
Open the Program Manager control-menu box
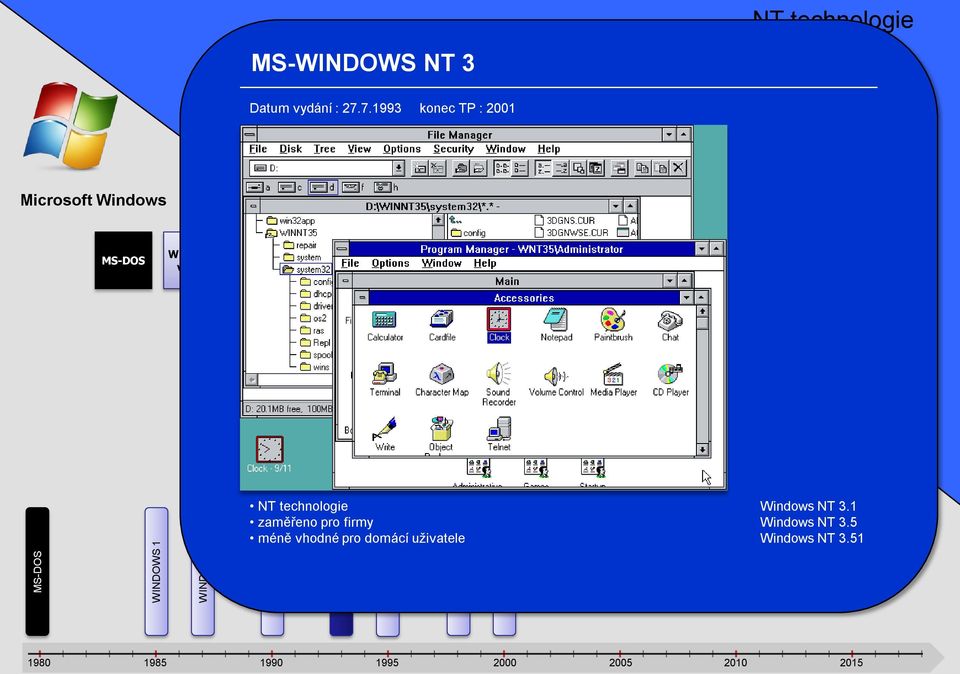[342, 249]
